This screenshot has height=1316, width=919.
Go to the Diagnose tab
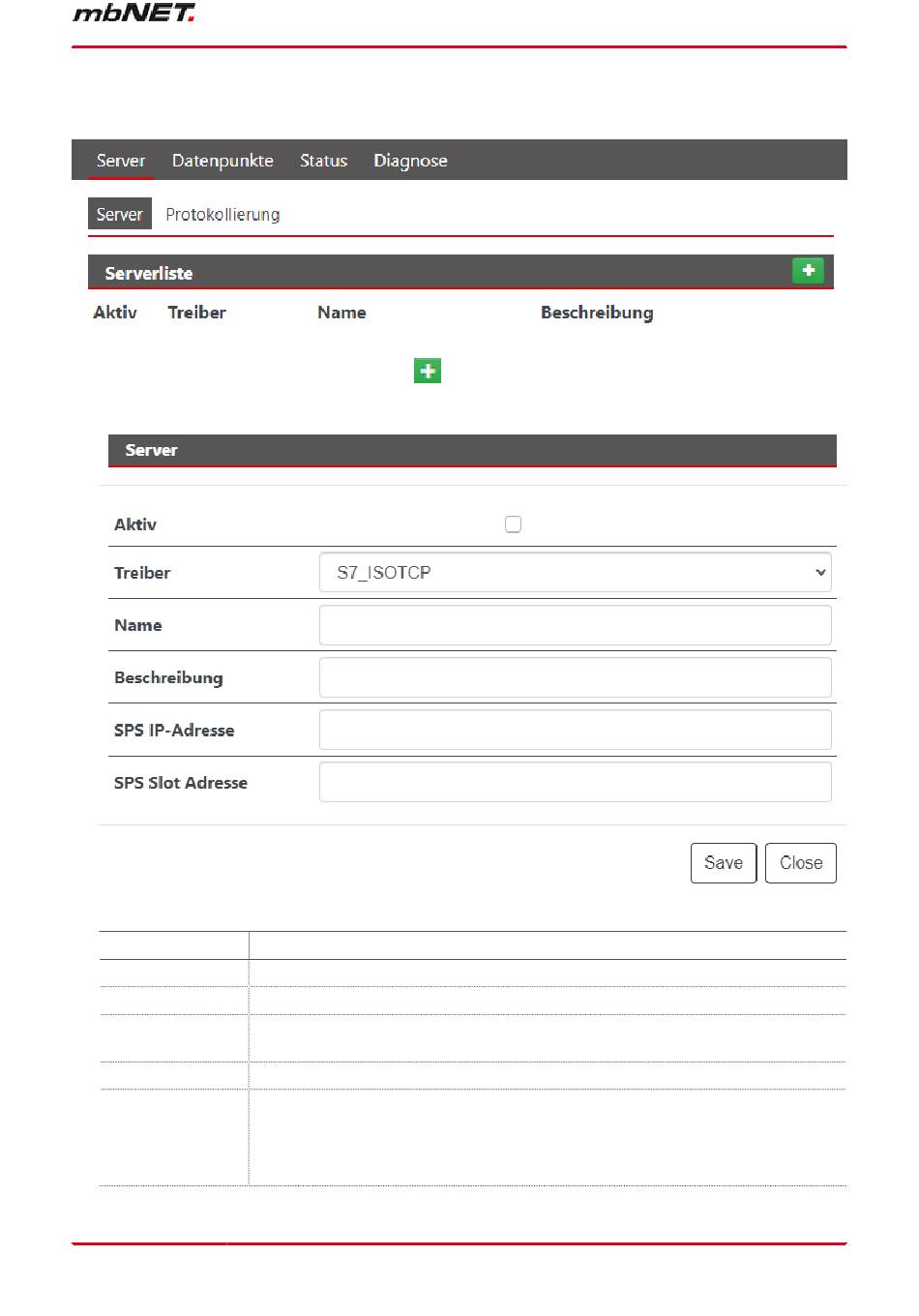pyautogui.click(x=410, y=161)
